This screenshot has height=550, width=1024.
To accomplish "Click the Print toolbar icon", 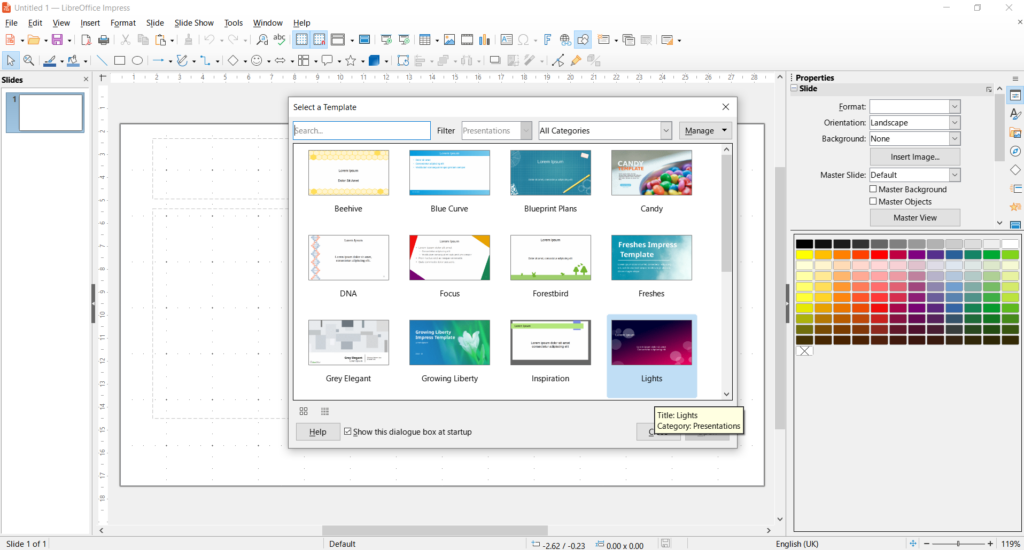I will coord(103,40).
